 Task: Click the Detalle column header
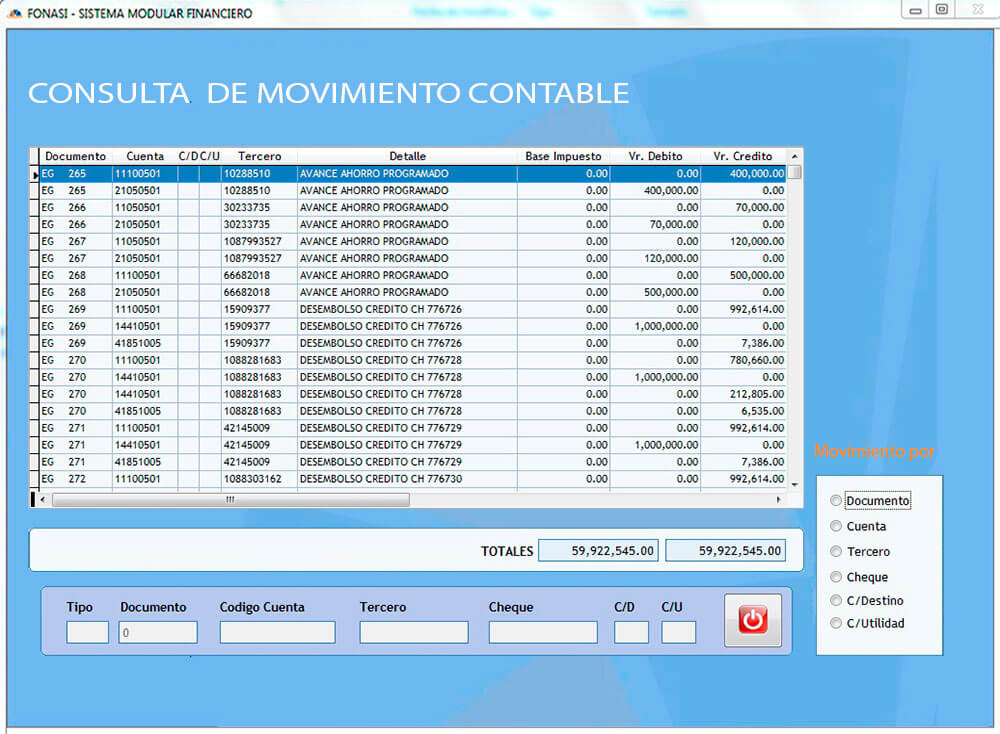tap(407, 156)
